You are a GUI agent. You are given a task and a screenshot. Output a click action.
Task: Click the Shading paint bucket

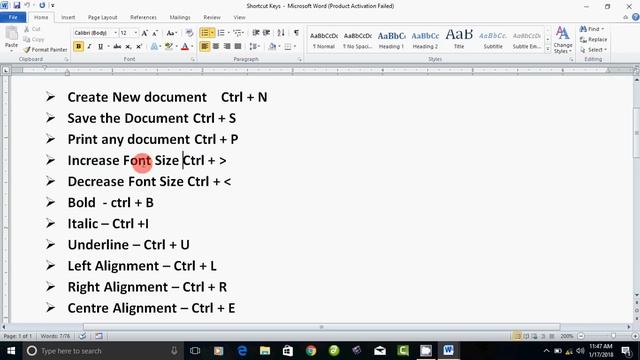click(272, 47)
